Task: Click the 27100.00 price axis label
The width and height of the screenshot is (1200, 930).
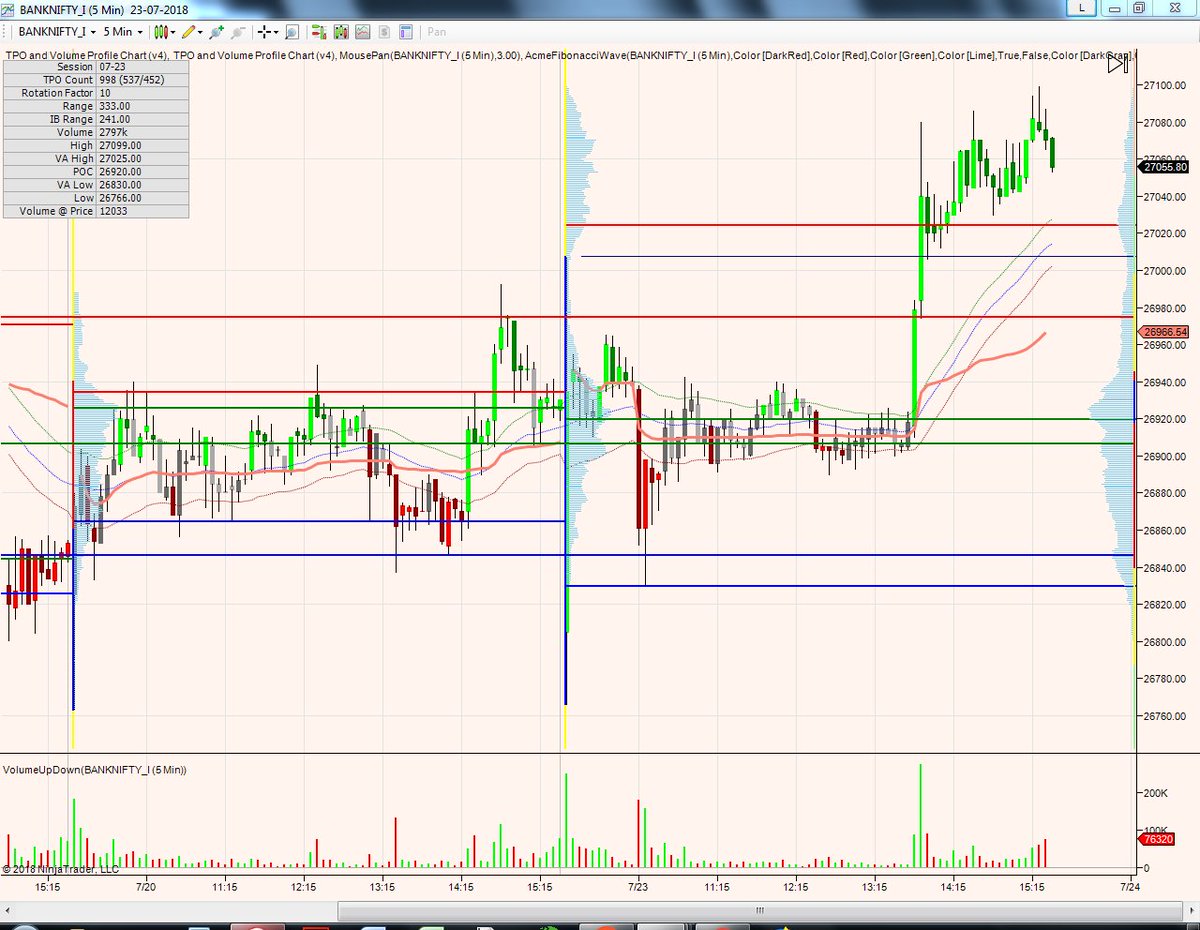Action: (1165, 85)
